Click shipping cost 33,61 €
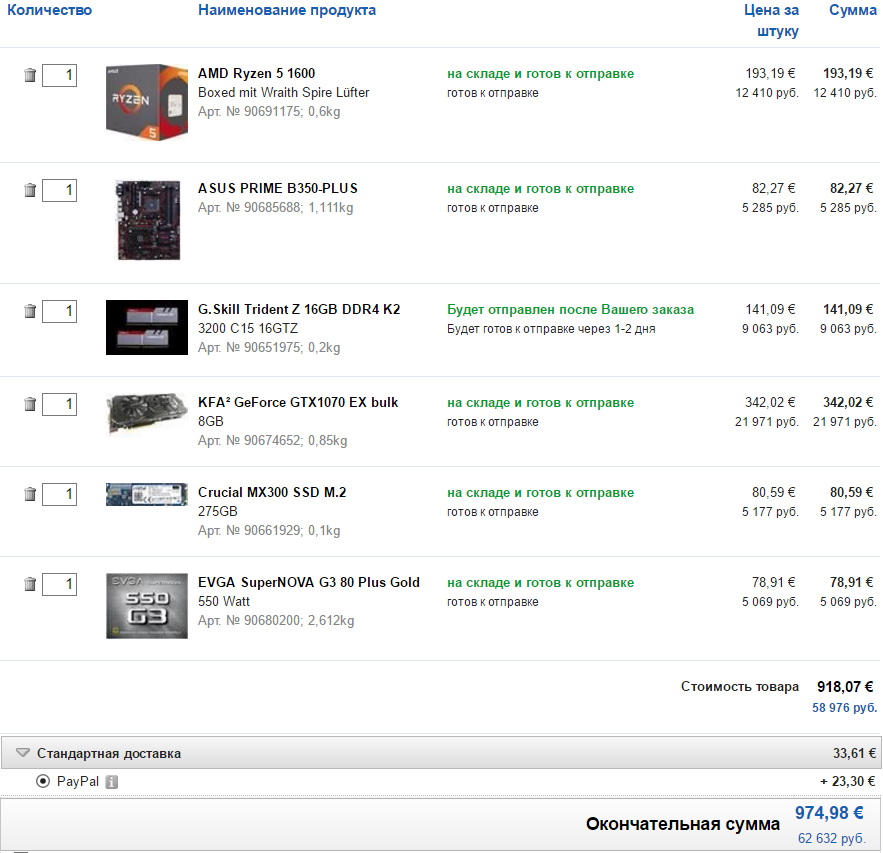This screenshot has height=853, width=883. [854, 753]
